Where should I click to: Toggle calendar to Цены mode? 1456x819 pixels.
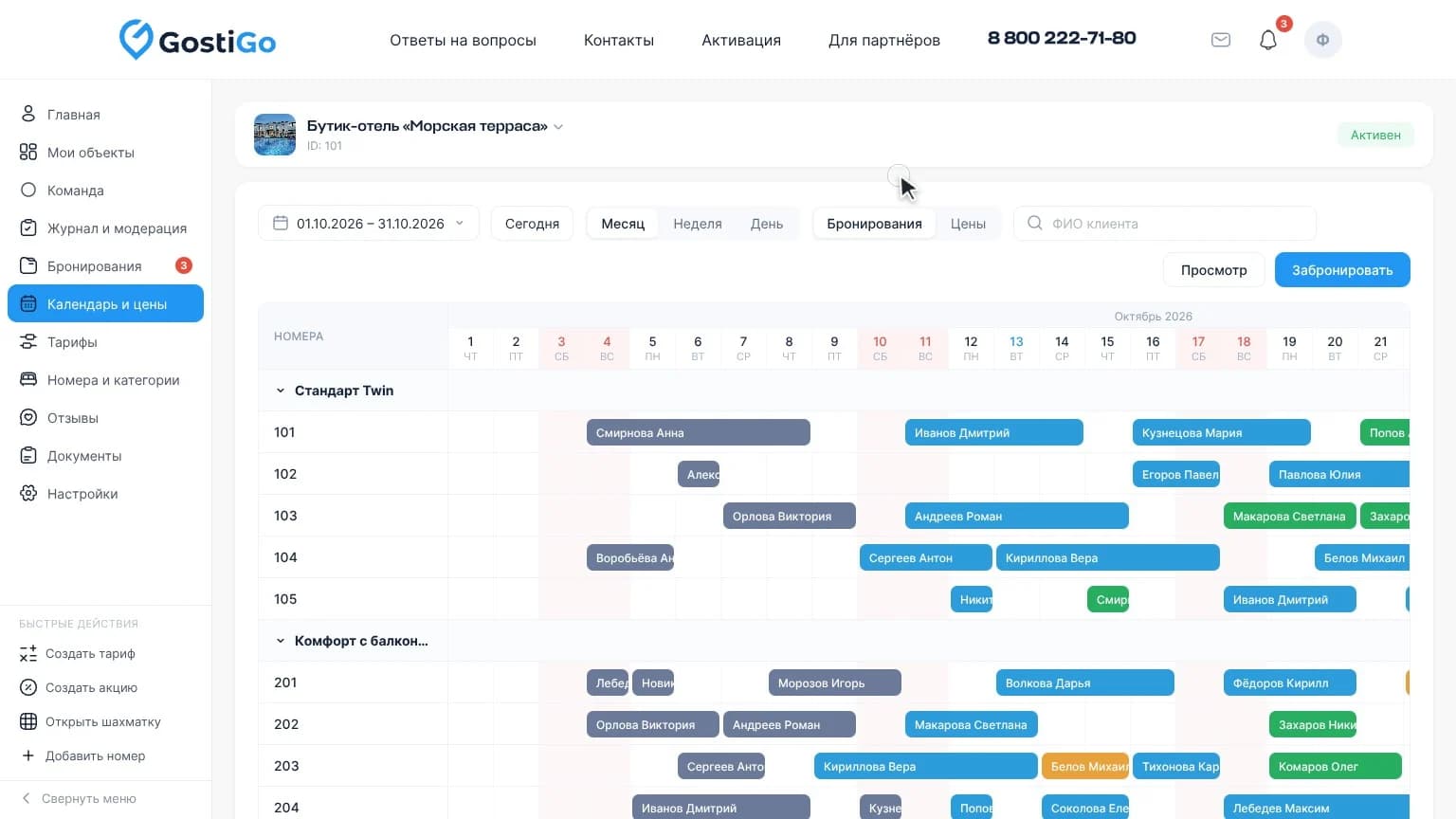point(968,224)
